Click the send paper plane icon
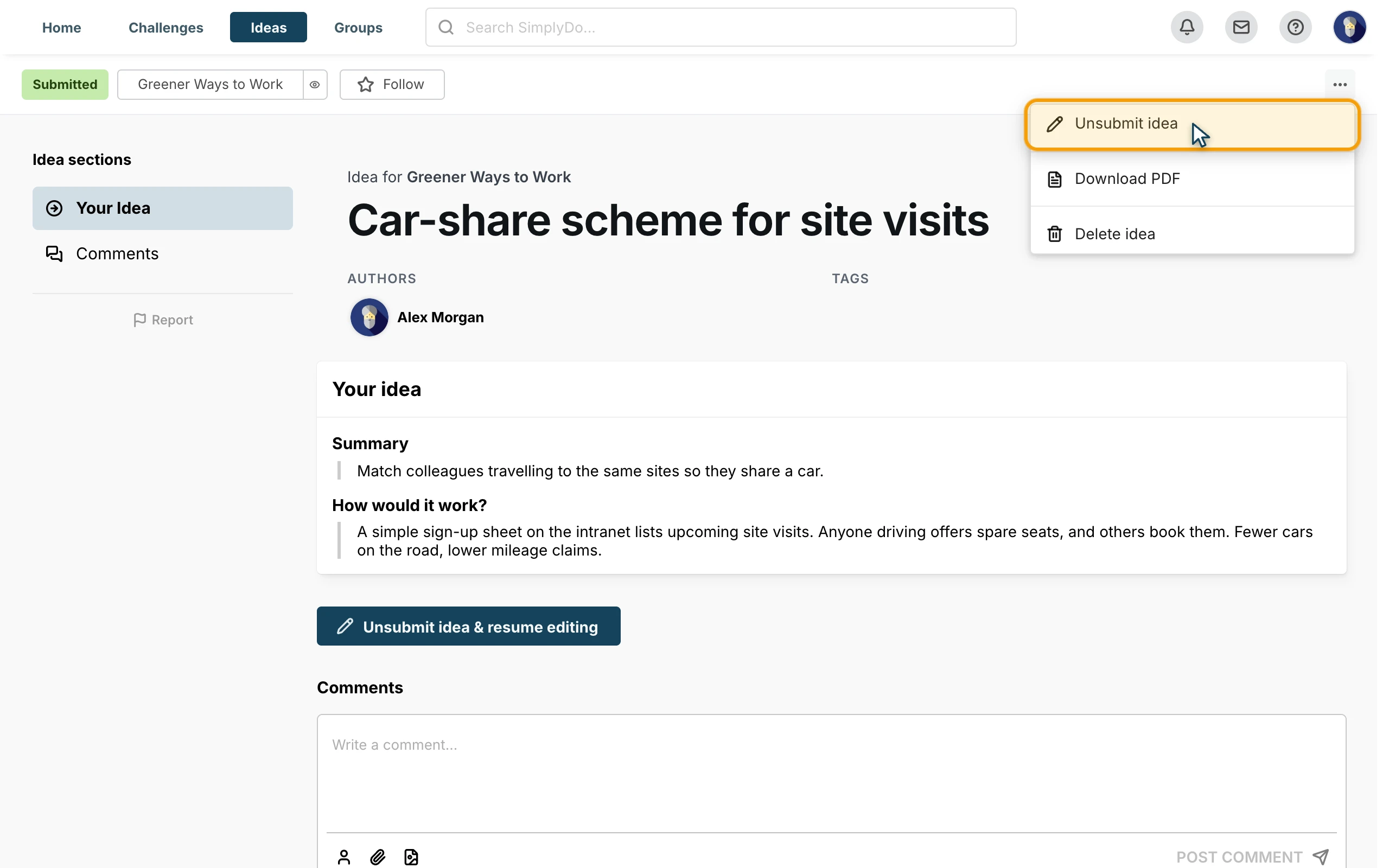 1320,857
